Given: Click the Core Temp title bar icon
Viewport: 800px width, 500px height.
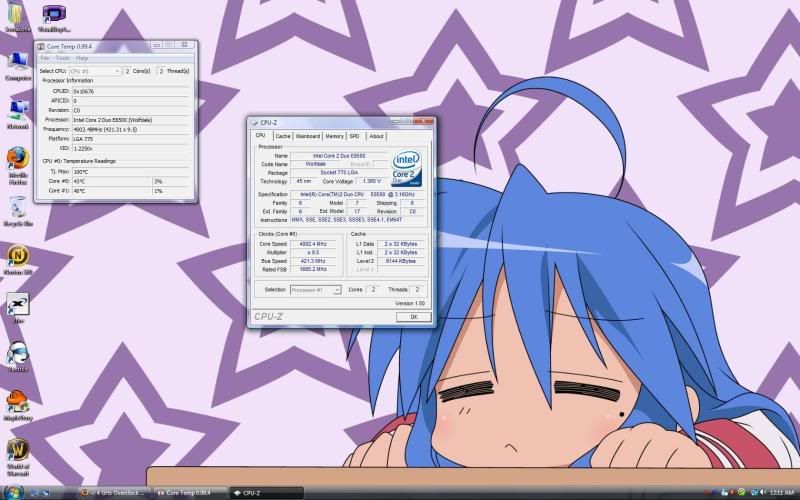Looking at the screenshot, I should (41, 46).
